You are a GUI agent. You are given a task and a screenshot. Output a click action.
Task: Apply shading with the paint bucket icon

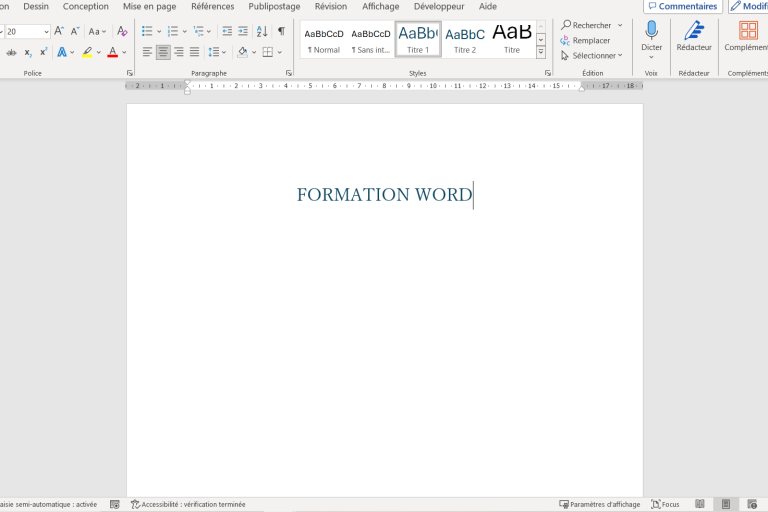tap(242, 52)
